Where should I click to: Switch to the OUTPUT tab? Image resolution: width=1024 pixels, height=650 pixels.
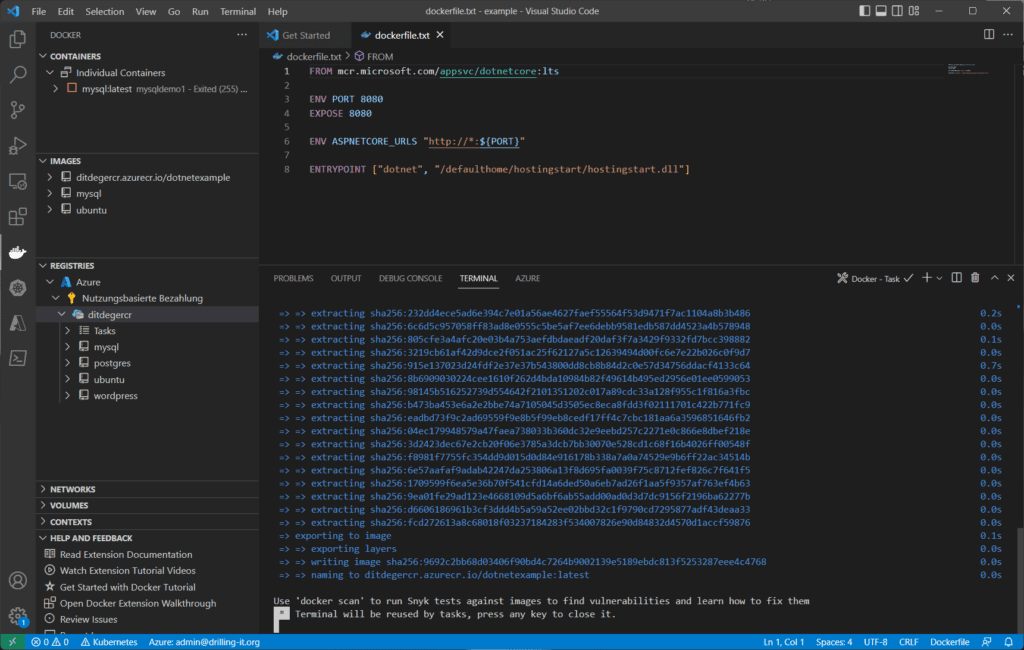(345, 278)
